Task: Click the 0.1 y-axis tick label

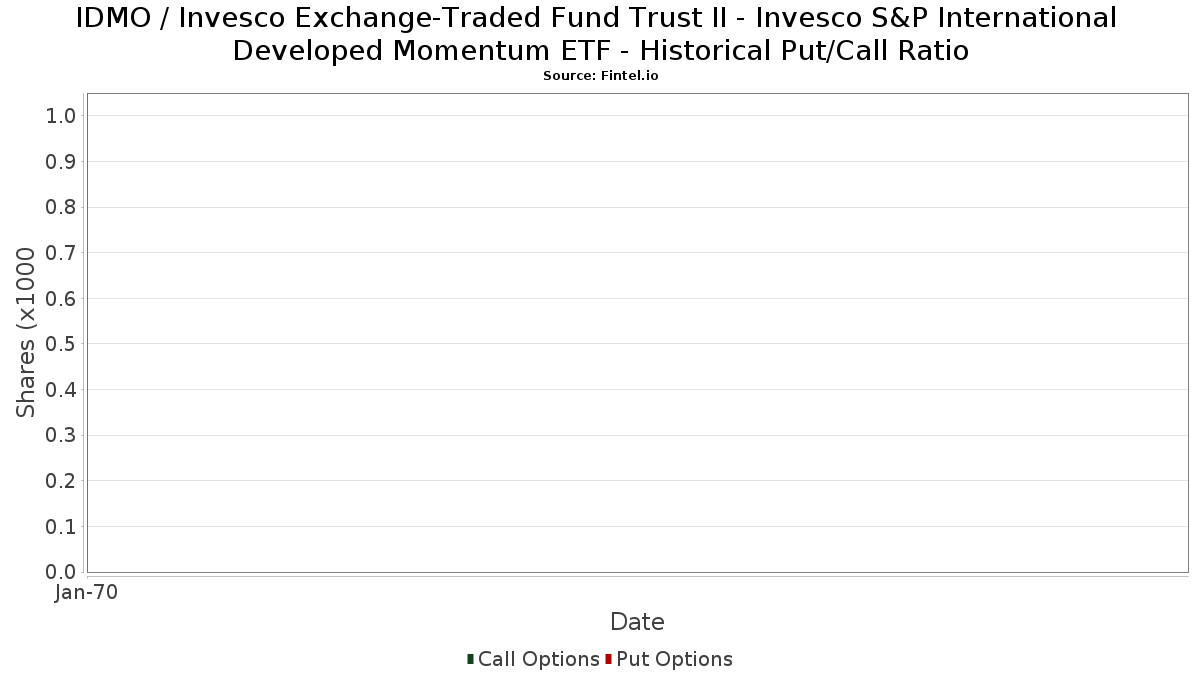Action: pyautogui.click(x=61, y=526)
